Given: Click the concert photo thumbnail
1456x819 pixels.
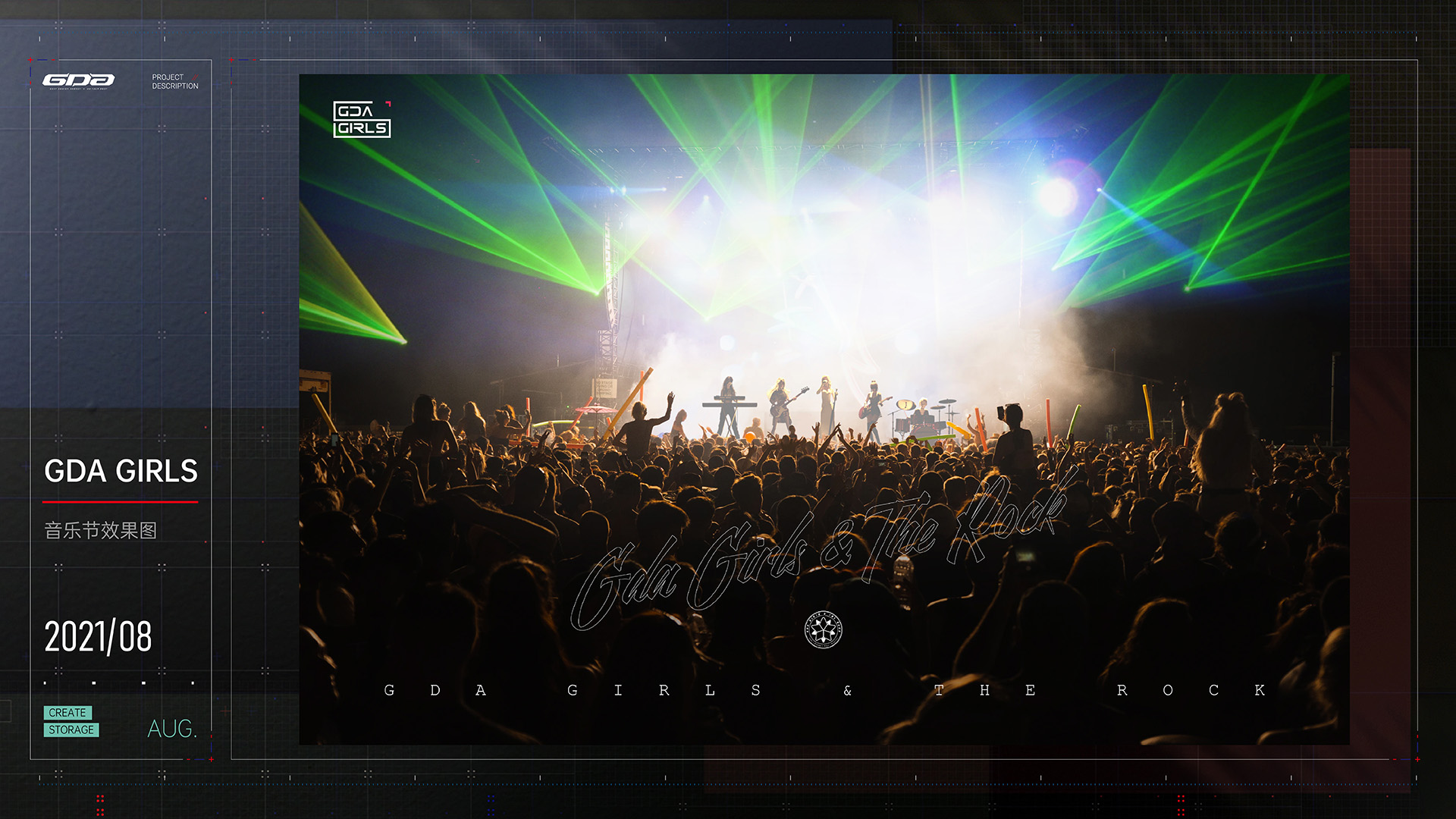Looking at the screenshot, I should pyautogui.click(x=824, y=409).
